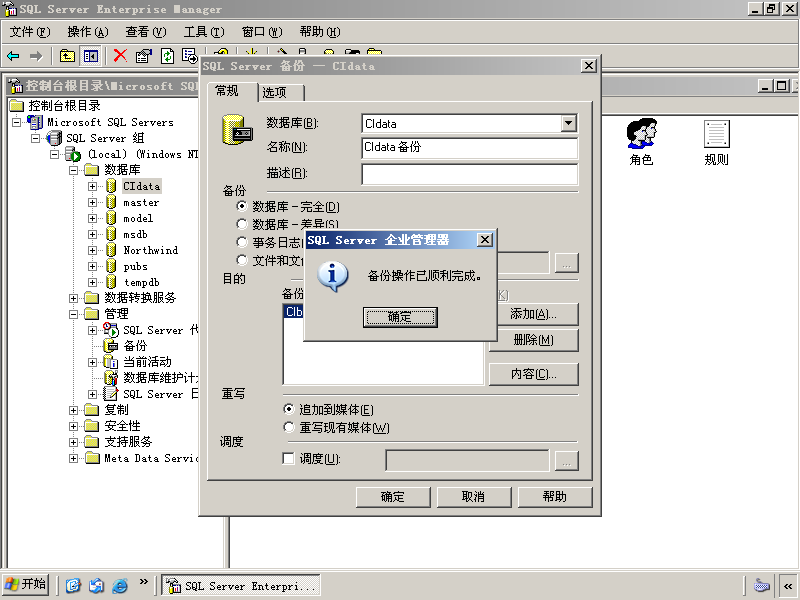
Task: Click the Internet Explorer quick launch icon
Action: [x=120, y=585]
